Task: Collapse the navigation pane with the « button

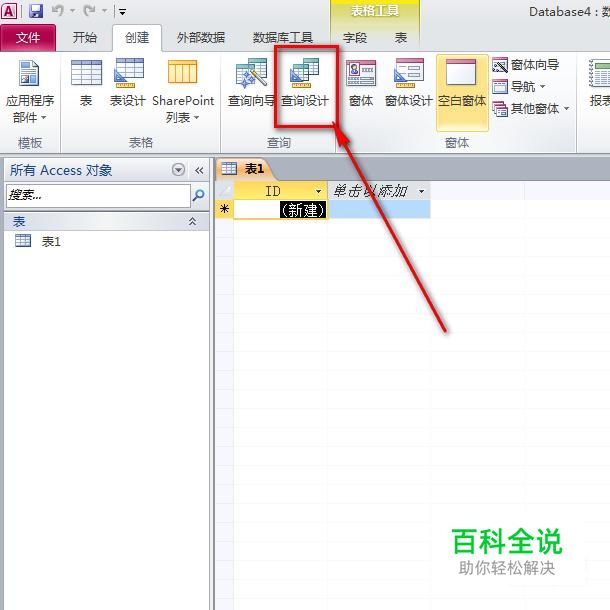Action: (199, 170)
